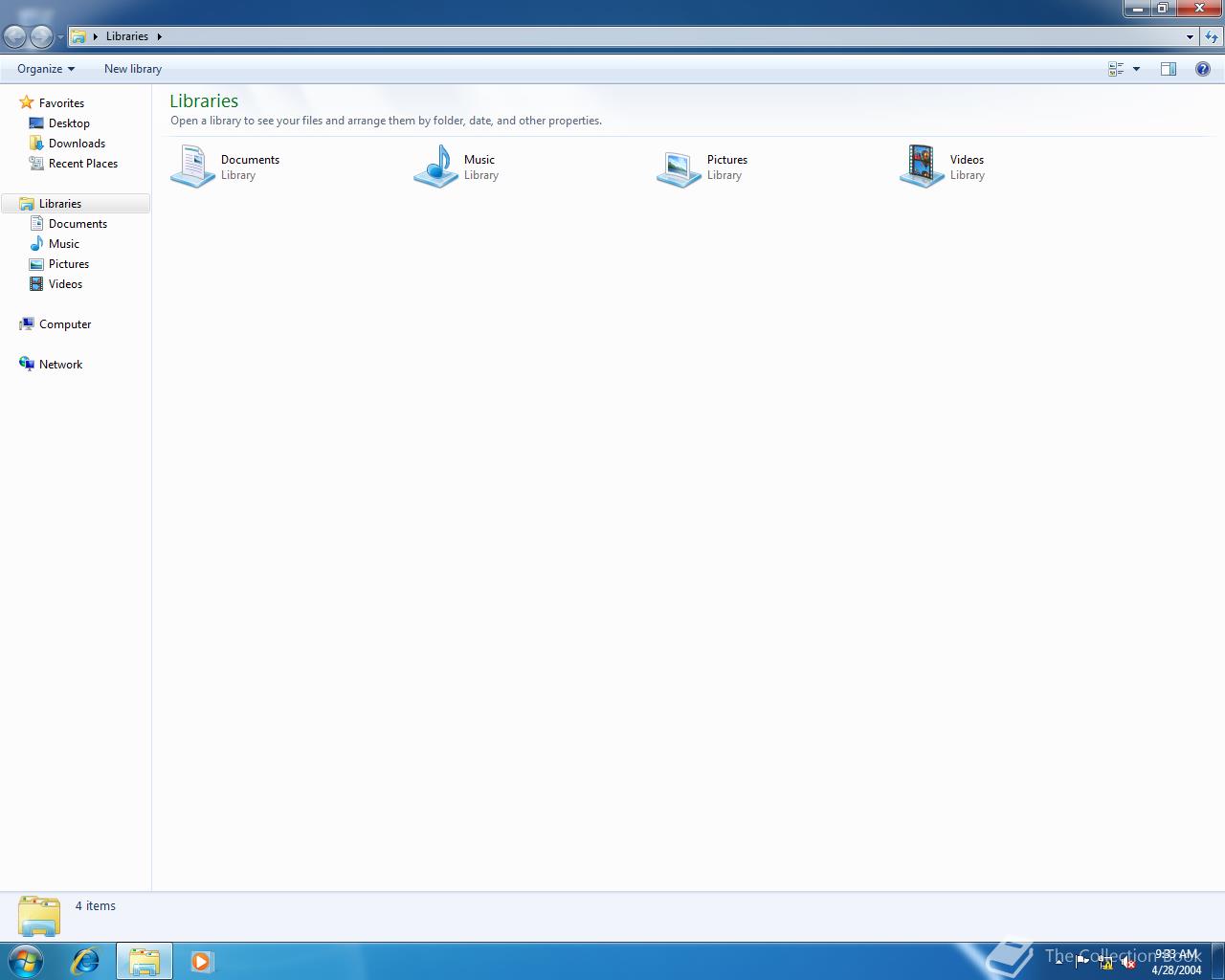Select Downloads under Favorites
This screenshot has width=1225, height=980.
(77, 144)
